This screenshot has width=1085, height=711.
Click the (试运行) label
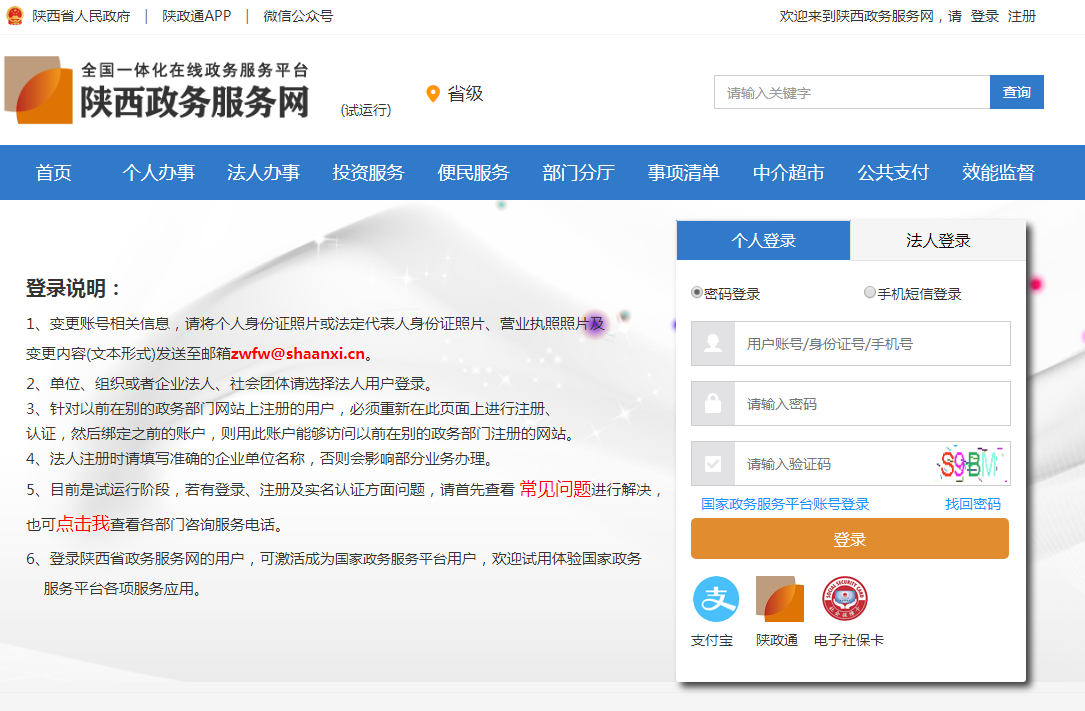(366, 110)
